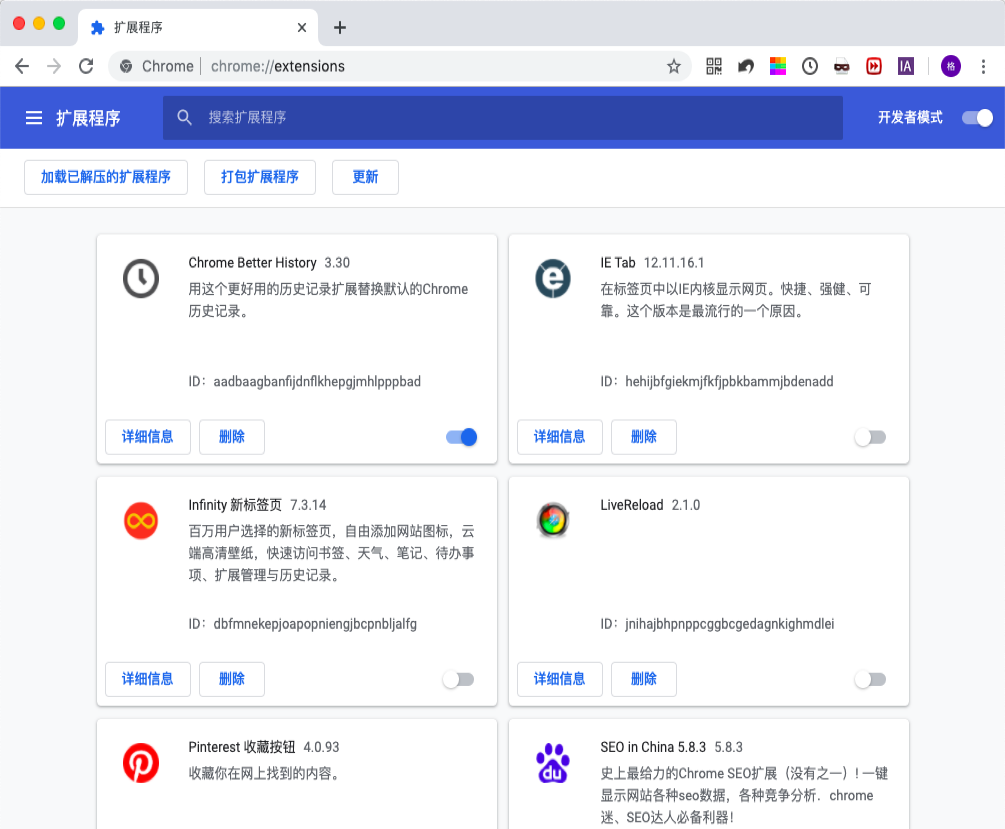Click the ID jnihajbhpnppcggbcgedagnkighmdlei text

tap(717, 624)
